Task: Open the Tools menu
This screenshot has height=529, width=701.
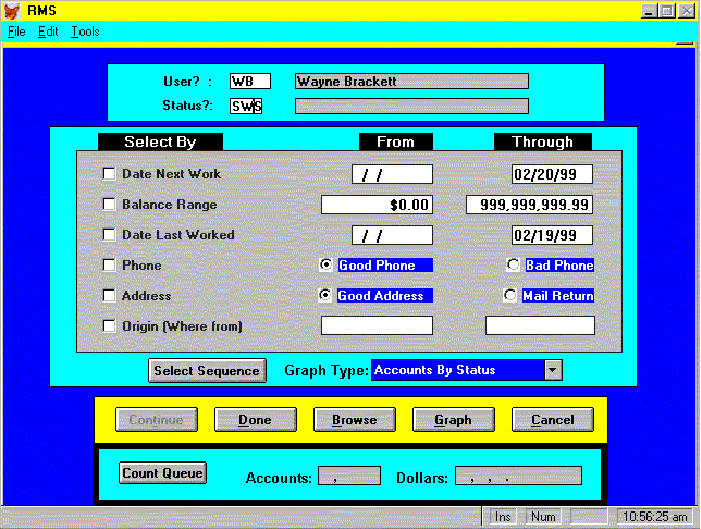Action: tap(85, 31)
